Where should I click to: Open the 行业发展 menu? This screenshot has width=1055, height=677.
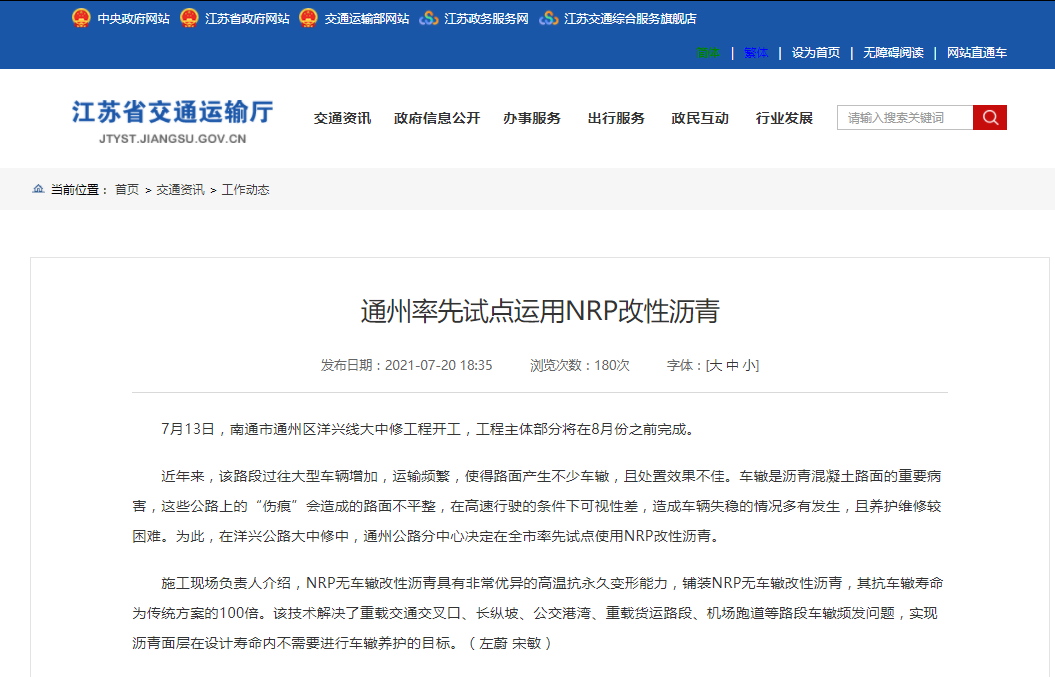[785, 118]
